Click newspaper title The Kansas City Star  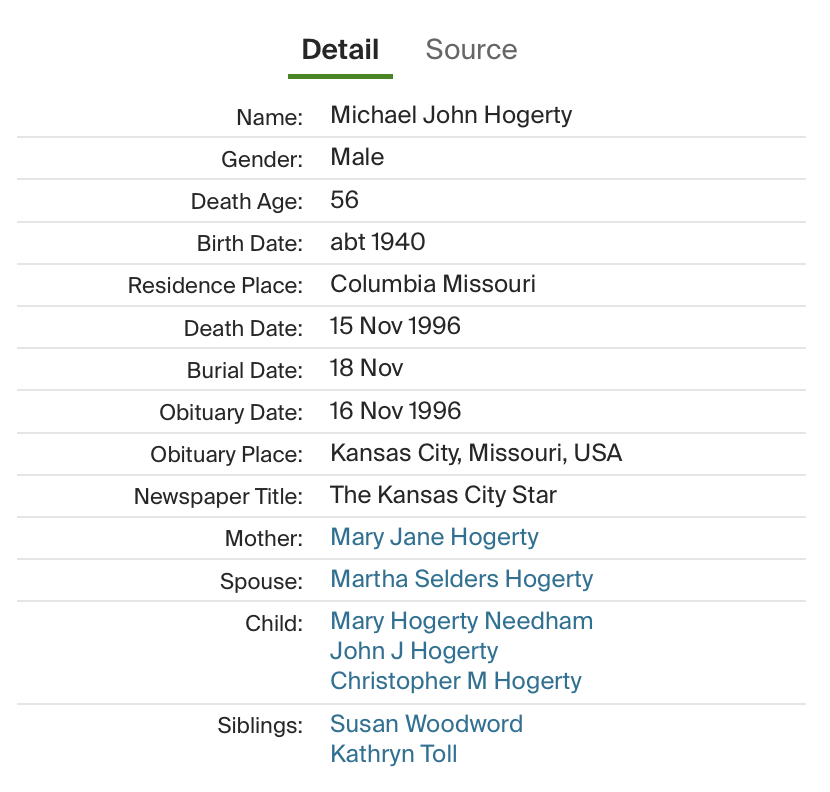click(x=443, y=495)
